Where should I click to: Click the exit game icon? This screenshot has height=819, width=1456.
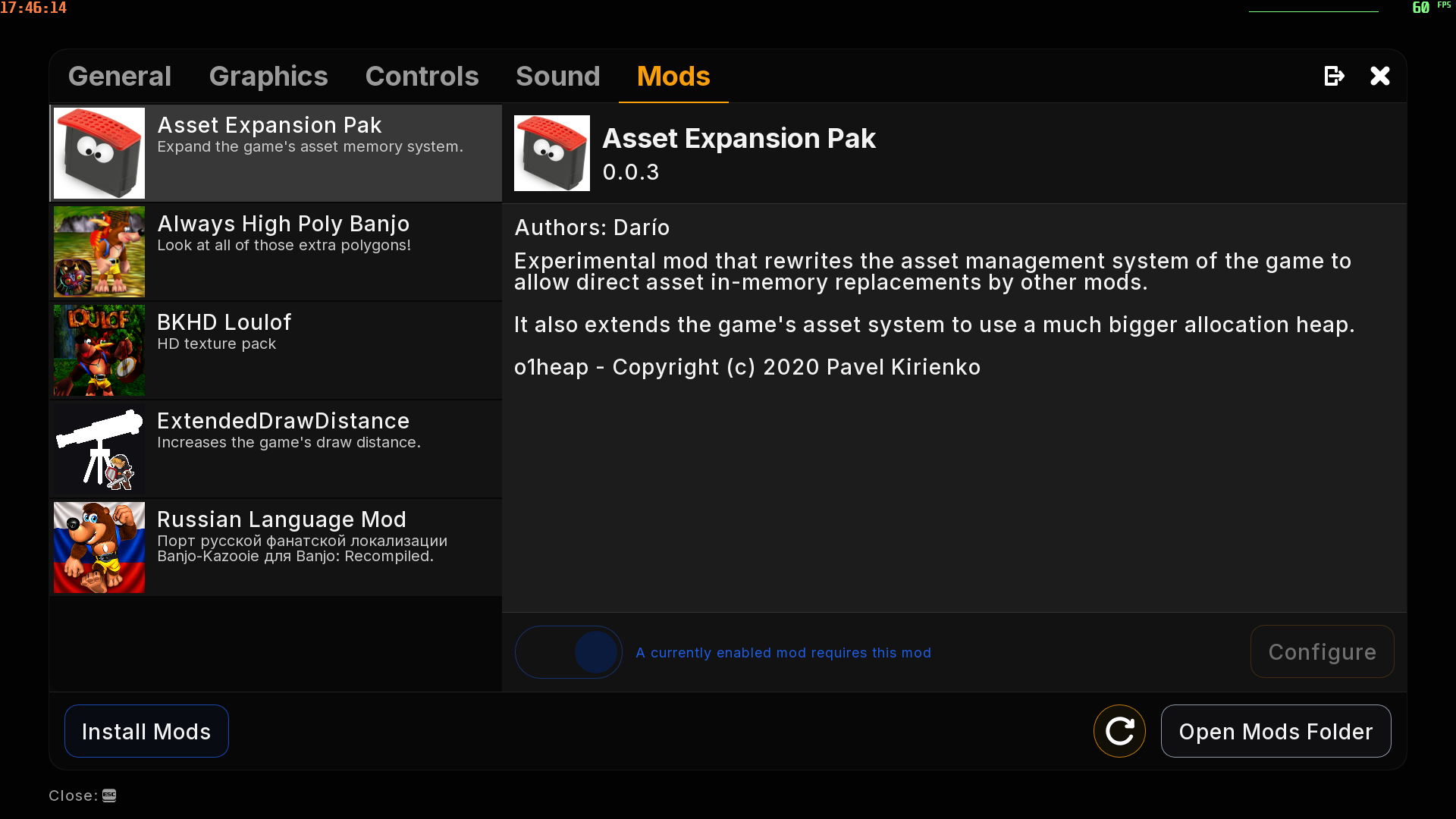click(1334, 76)
